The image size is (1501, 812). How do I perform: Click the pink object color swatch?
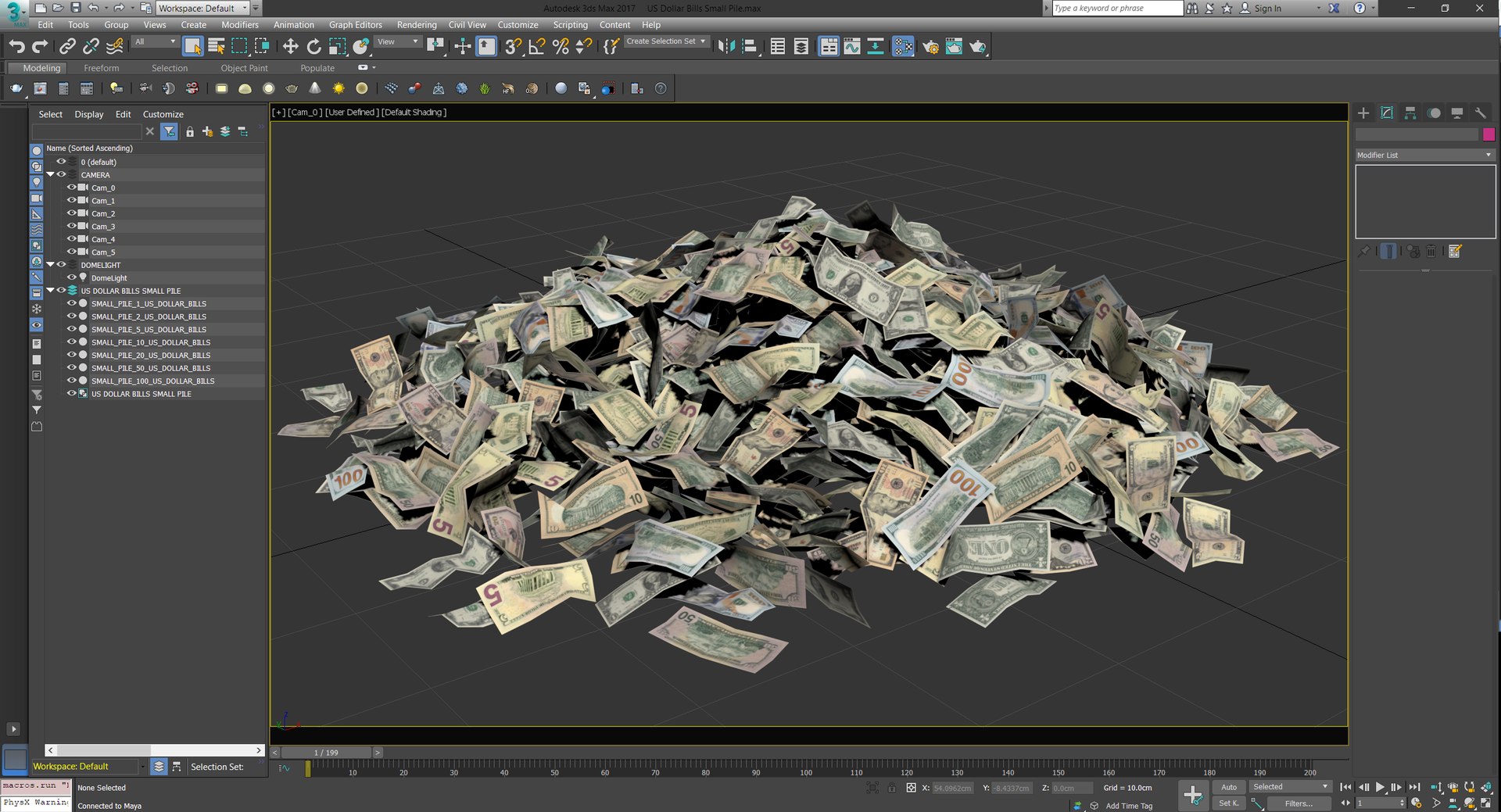click(1488, 134)
